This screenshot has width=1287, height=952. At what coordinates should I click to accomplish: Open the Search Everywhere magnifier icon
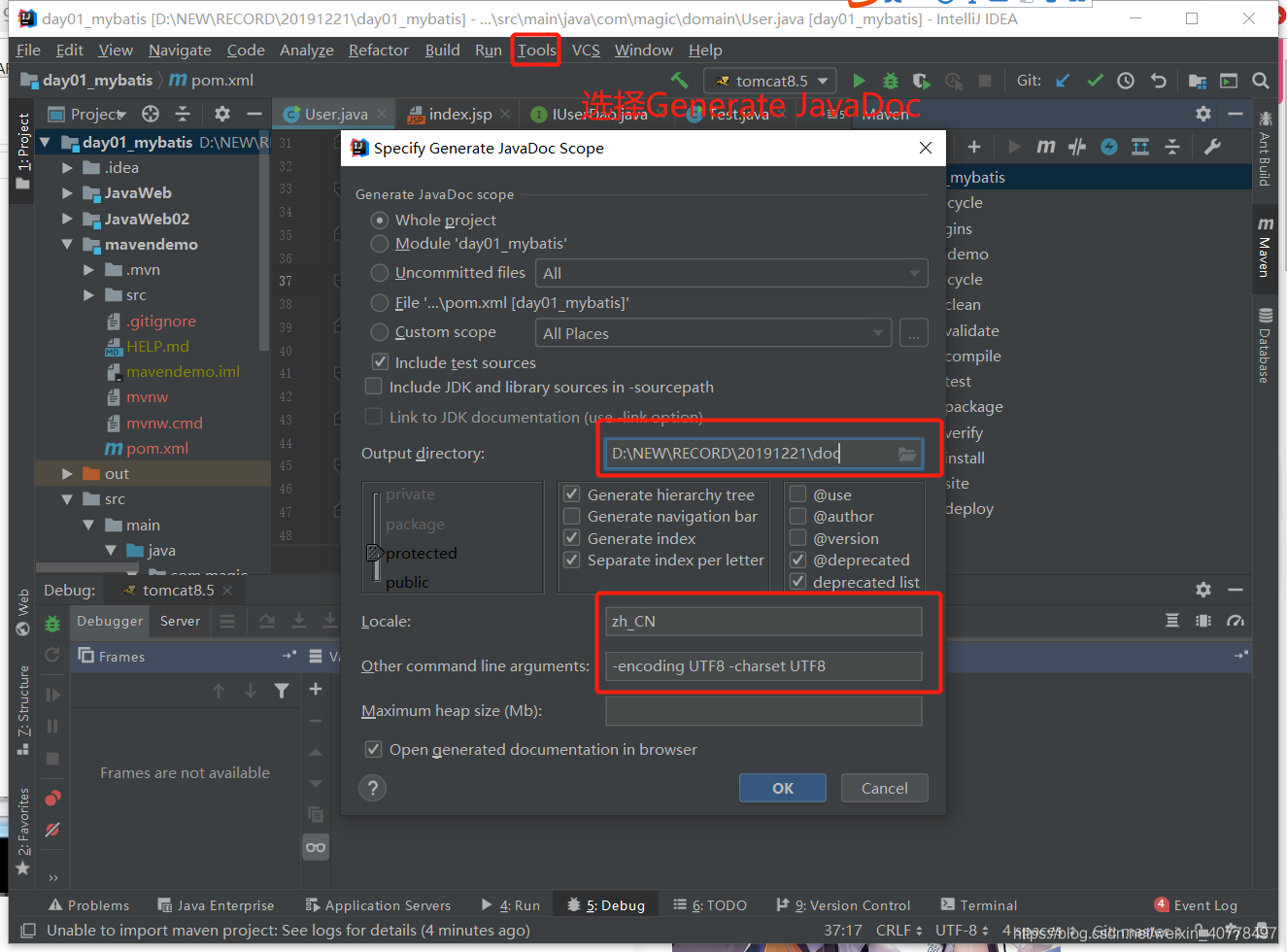click(x=1261, y=81)
